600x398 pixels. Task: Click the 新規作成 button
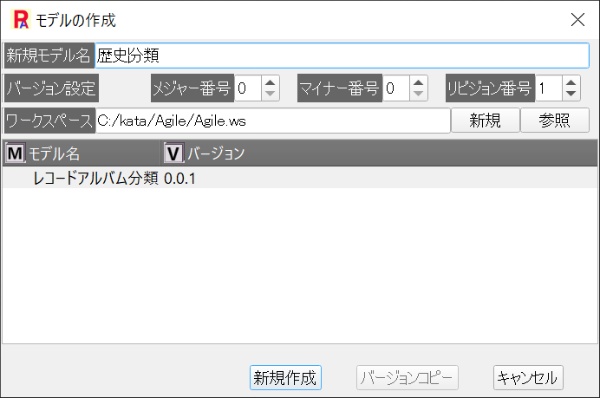click(x=285, y=378)
